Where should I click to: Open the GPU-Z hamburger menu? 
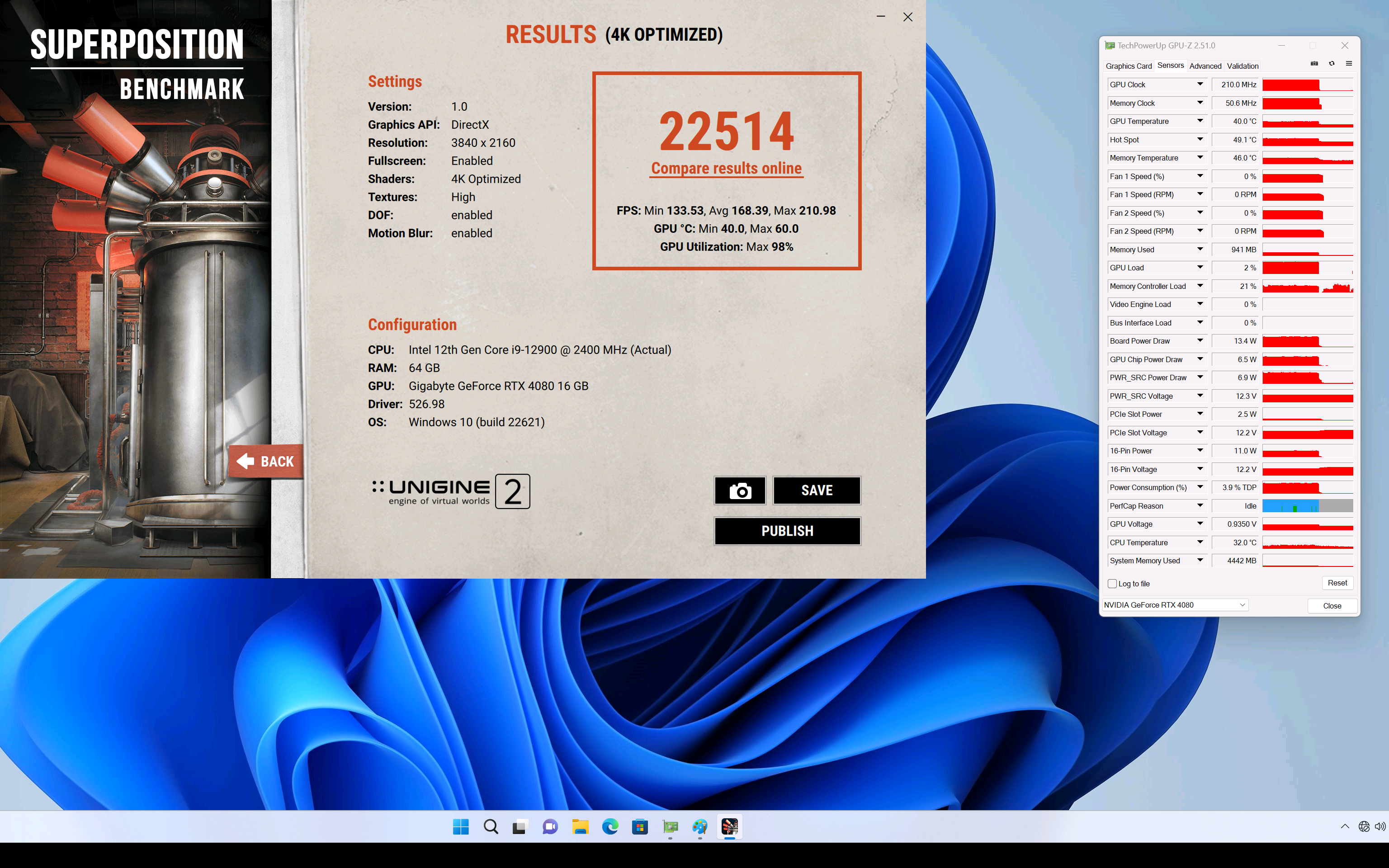(1349, 64)
